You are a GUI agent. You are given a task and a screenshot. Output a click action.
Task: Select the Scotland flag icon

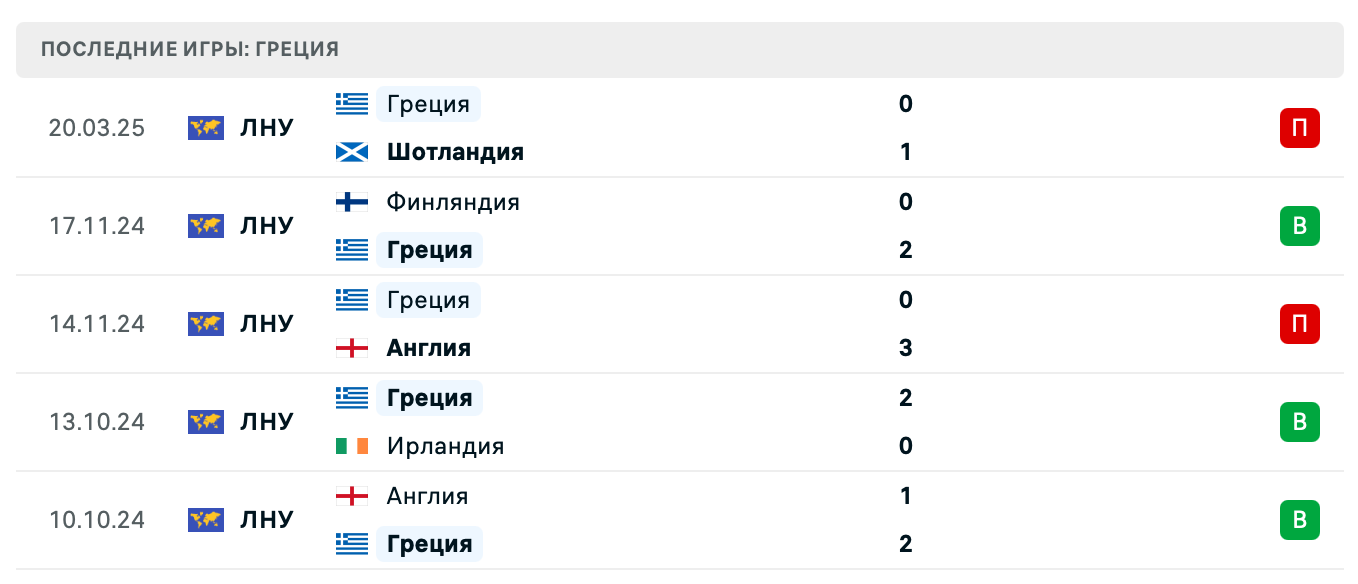click(352, 152)
